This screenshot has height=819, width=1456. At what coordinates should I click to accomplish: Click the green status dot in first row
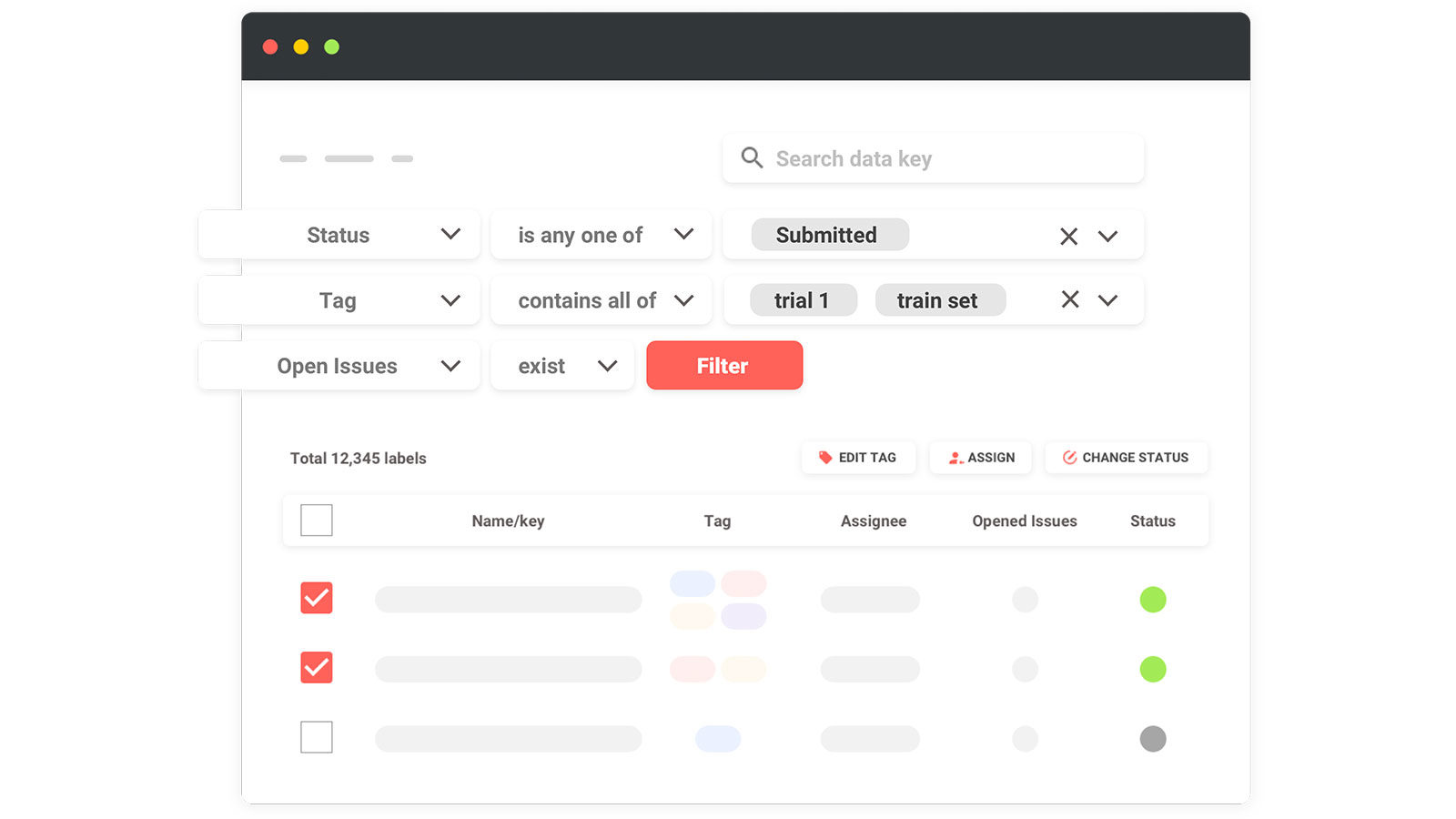tap(1153, 600)
